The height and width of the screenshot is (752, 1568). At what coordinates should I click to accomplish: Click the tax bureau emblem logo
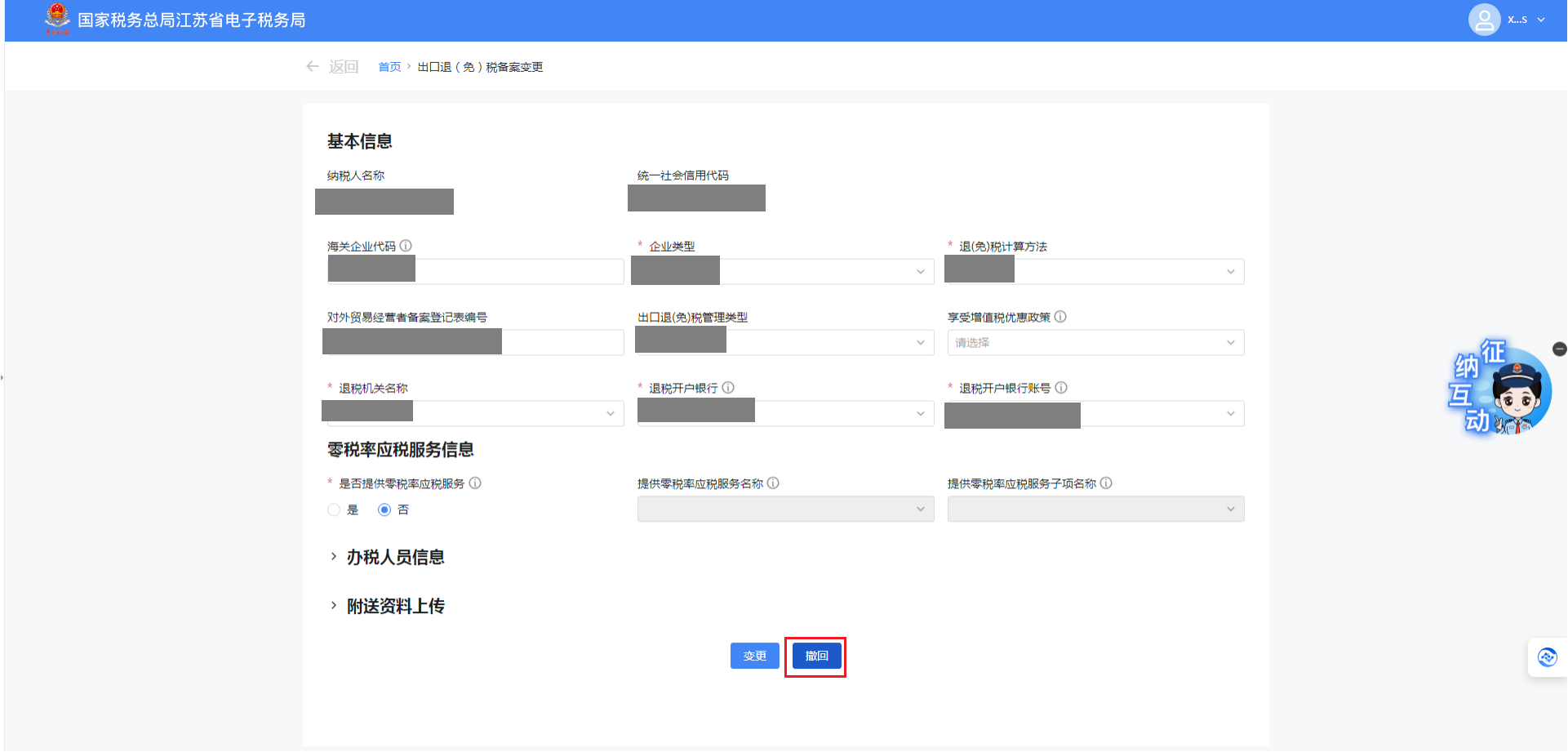click(57, 19)
